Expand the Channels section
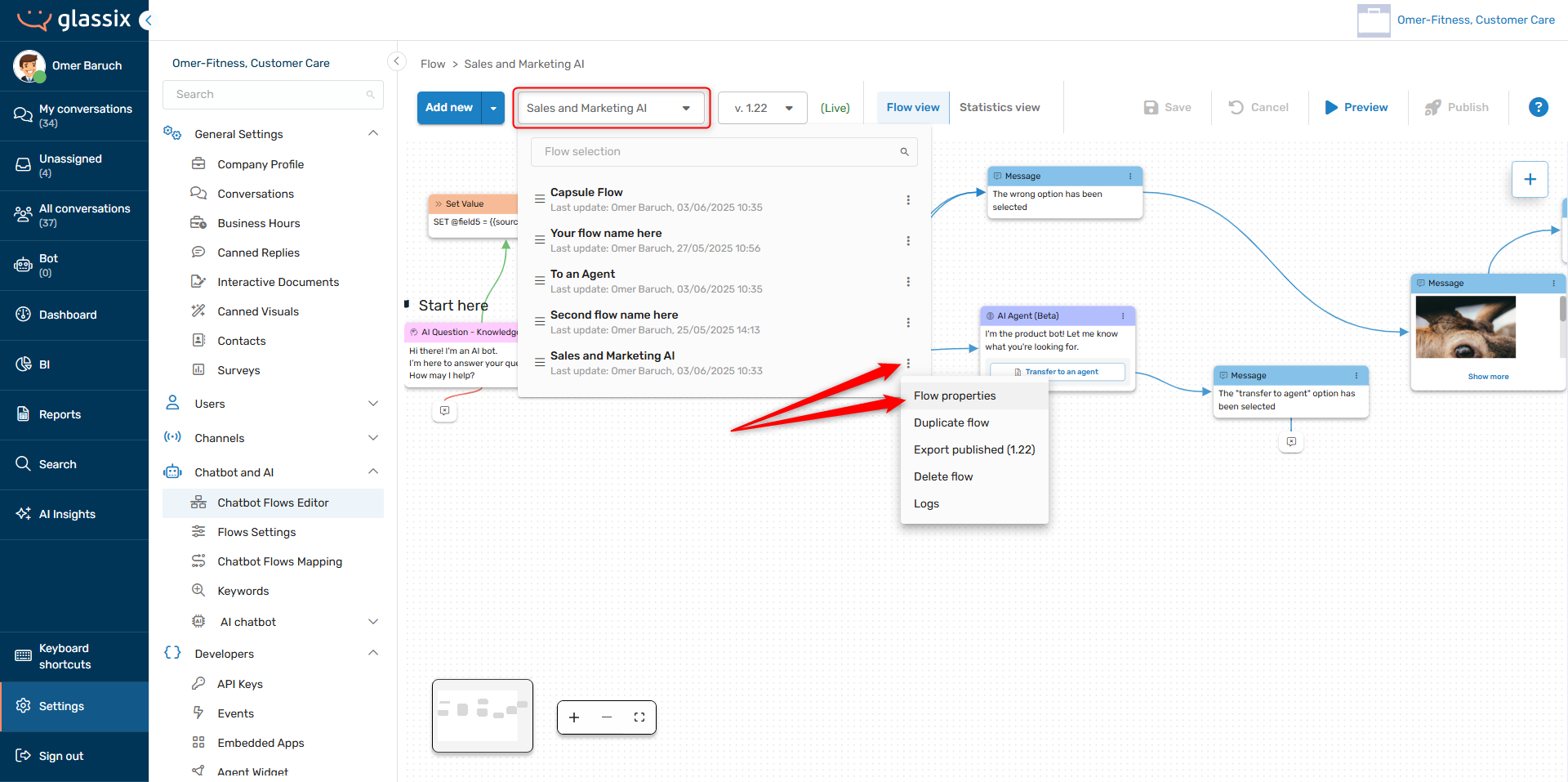This screenshot has height=782, width=1568. 373,438
